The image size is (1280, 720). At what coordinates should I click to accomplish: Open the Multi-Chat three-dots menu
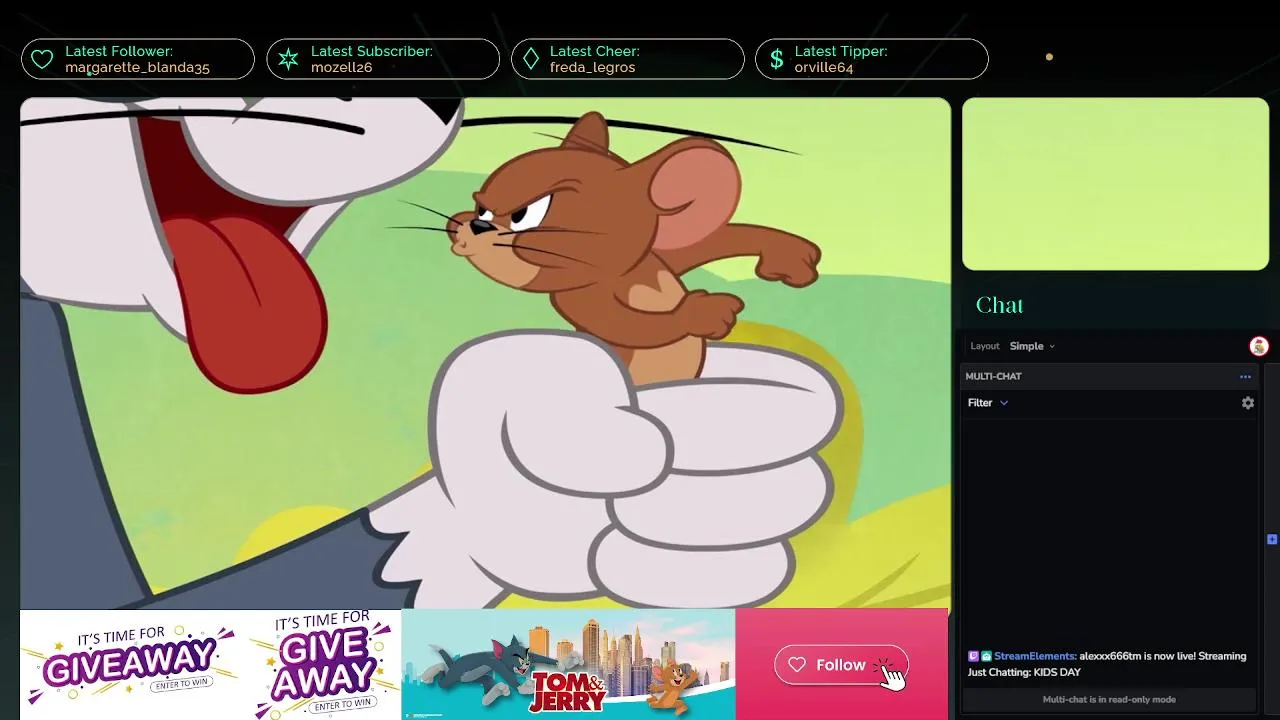coord(1245,377)
